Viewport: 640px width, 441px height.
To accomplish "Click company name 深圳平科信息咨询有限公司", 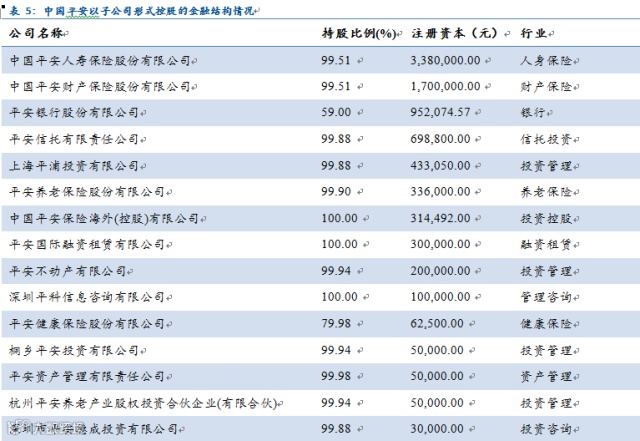I will (87, 297).
